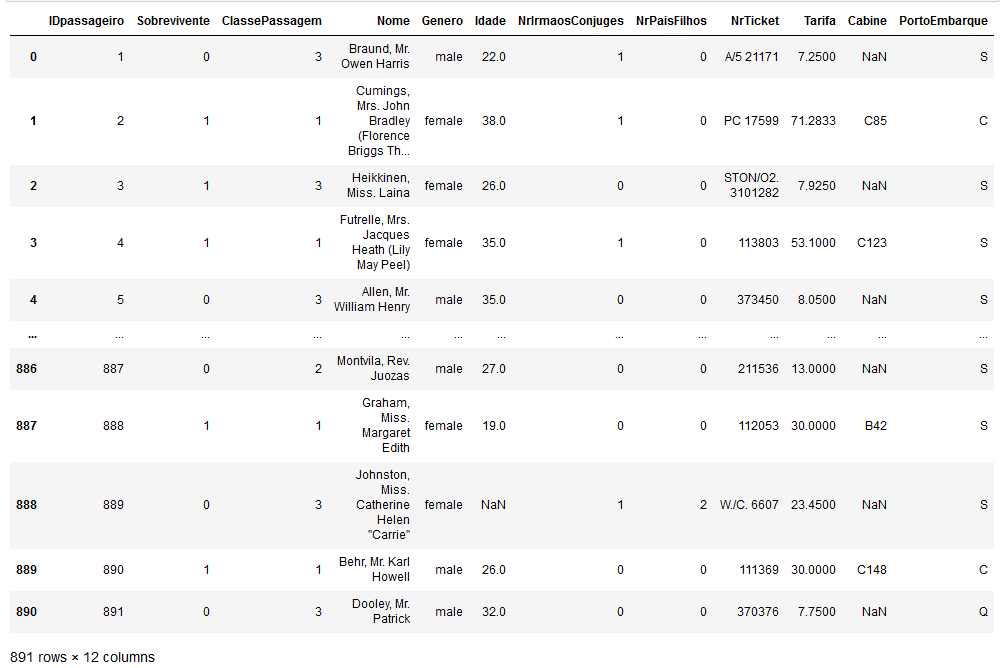Select the Tarifa column header
The image size is (1002, 668).
[x=819, y=20]
